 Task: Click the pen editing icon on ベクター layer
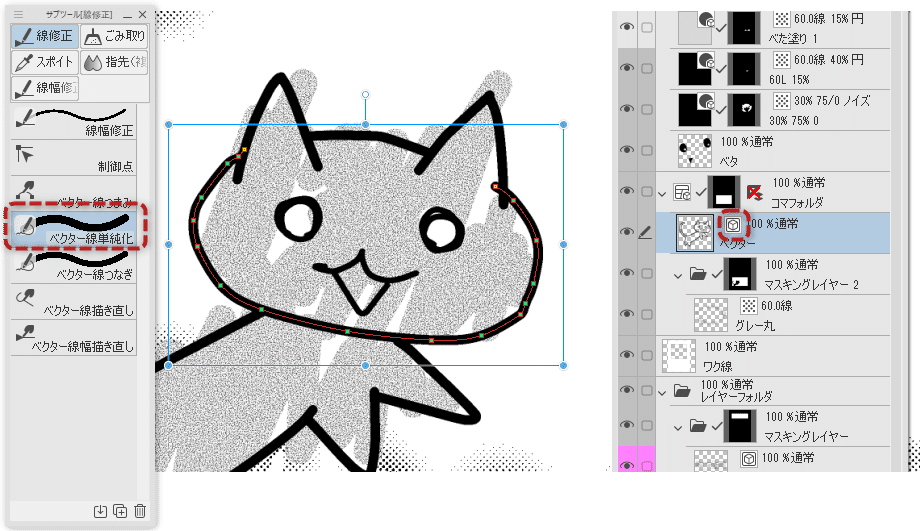pyautogui.click(x=645, y=232)
